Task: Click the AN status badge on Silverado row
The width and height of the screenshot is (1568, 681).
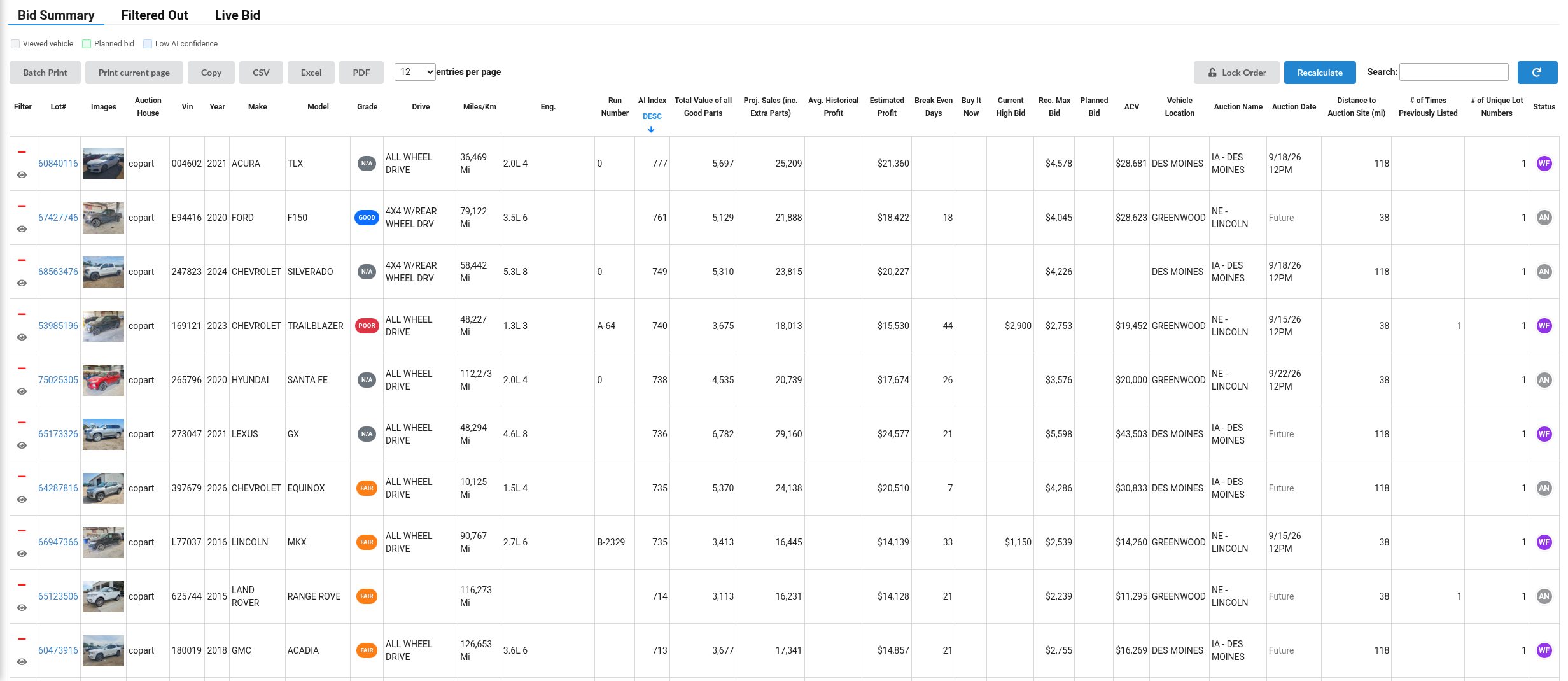Action: (1544, 272)
